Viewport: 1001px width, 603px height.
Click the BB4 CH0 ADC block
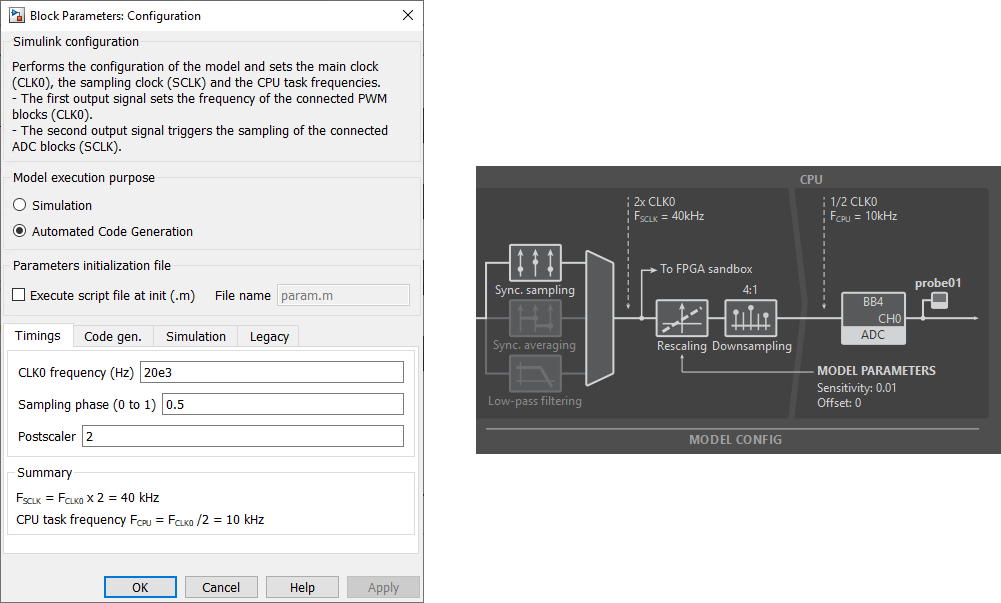click(873, 318)
